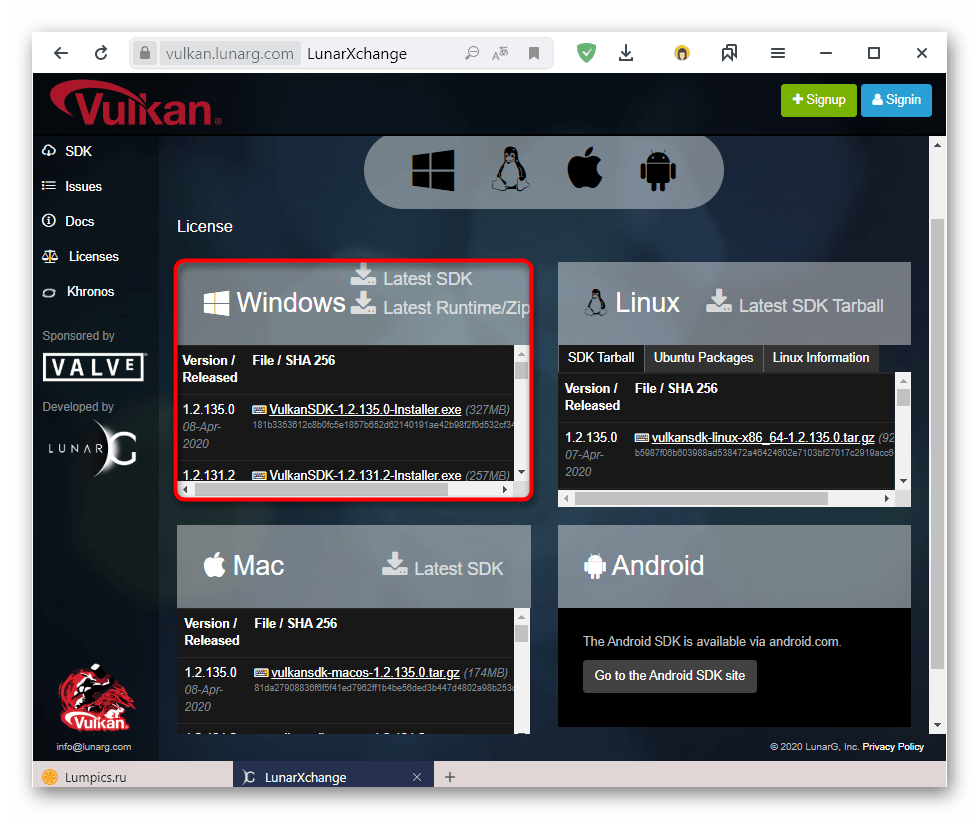Screen dimensions: 979x819
Task: Click the blue Signin button
Action: tap(896, 100)
